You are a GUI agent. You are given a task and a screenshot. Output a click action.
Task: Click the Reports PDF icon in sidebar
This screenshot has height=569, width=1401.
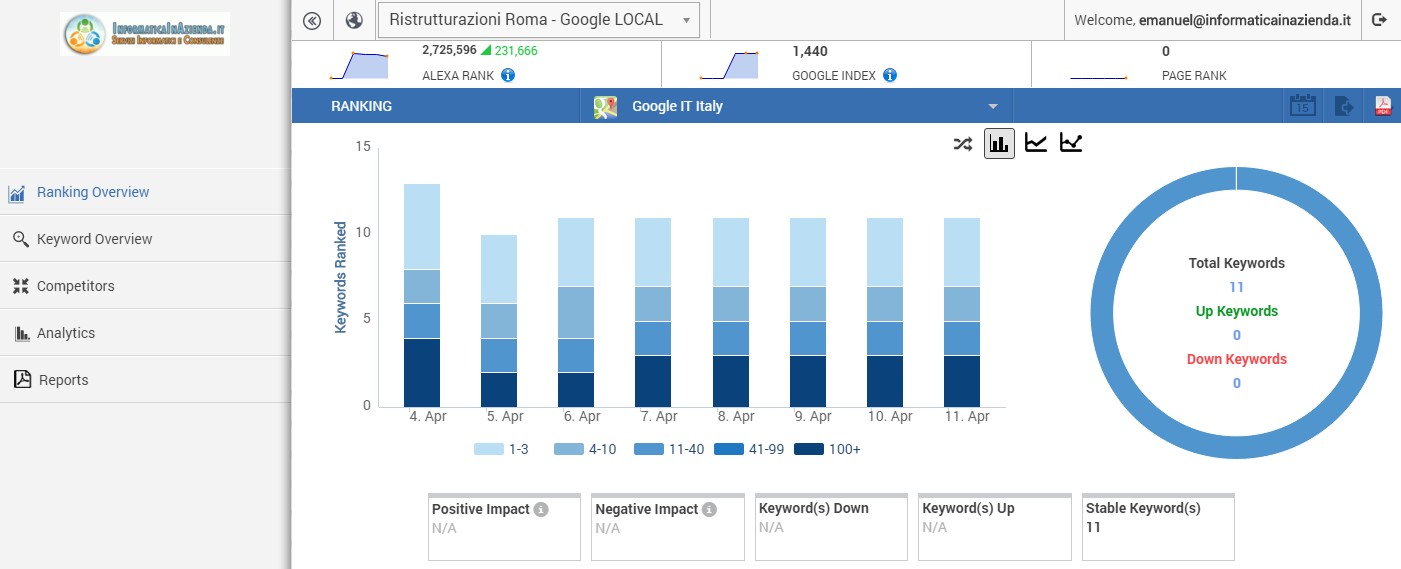pyautogui.click(x=22, y=380)
